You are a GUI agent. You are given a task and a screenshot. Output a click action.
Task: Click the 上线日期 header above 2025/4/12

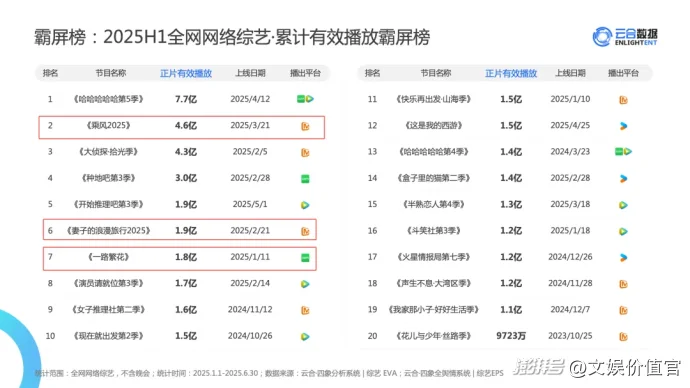(250, 73)
